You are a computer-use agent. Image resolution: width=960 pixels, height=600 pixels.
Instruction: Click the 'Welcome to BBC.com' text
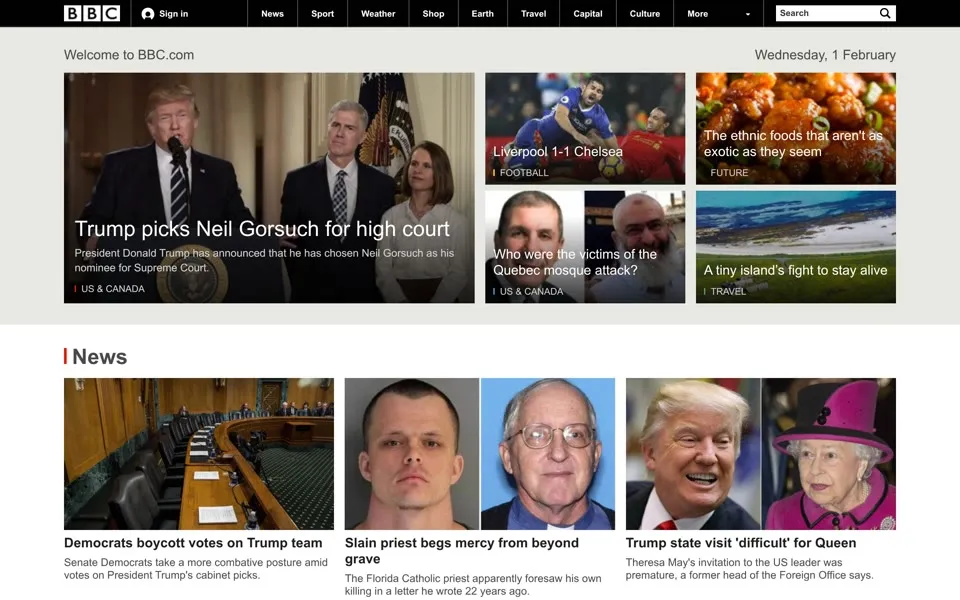coord(129,55)
